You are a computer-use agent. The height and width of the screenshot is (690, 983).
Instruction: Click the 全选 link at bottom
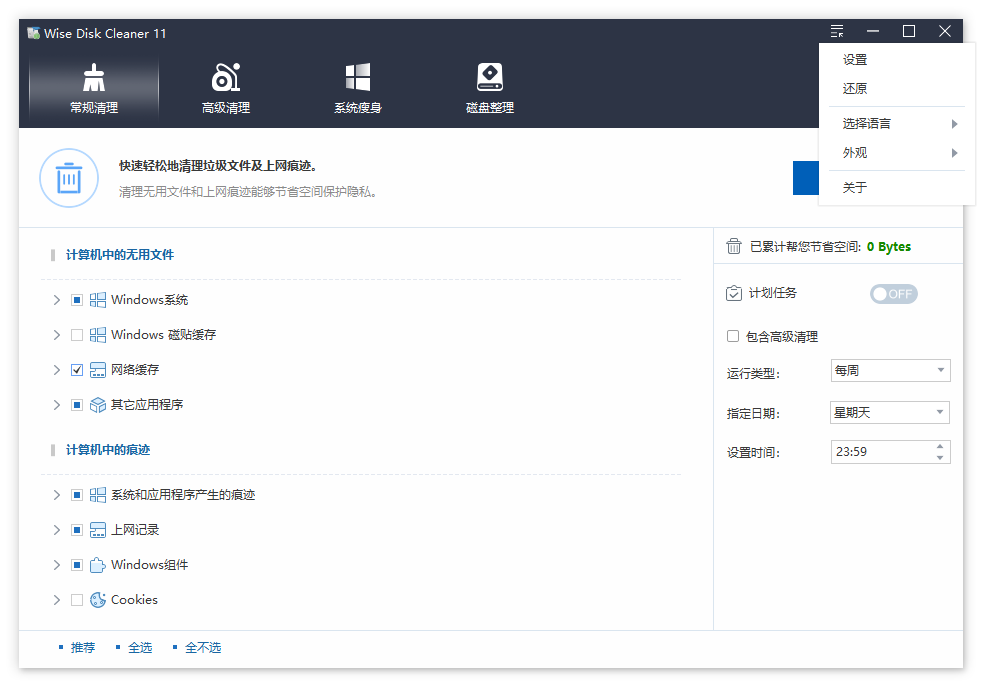tap(140, 648)
